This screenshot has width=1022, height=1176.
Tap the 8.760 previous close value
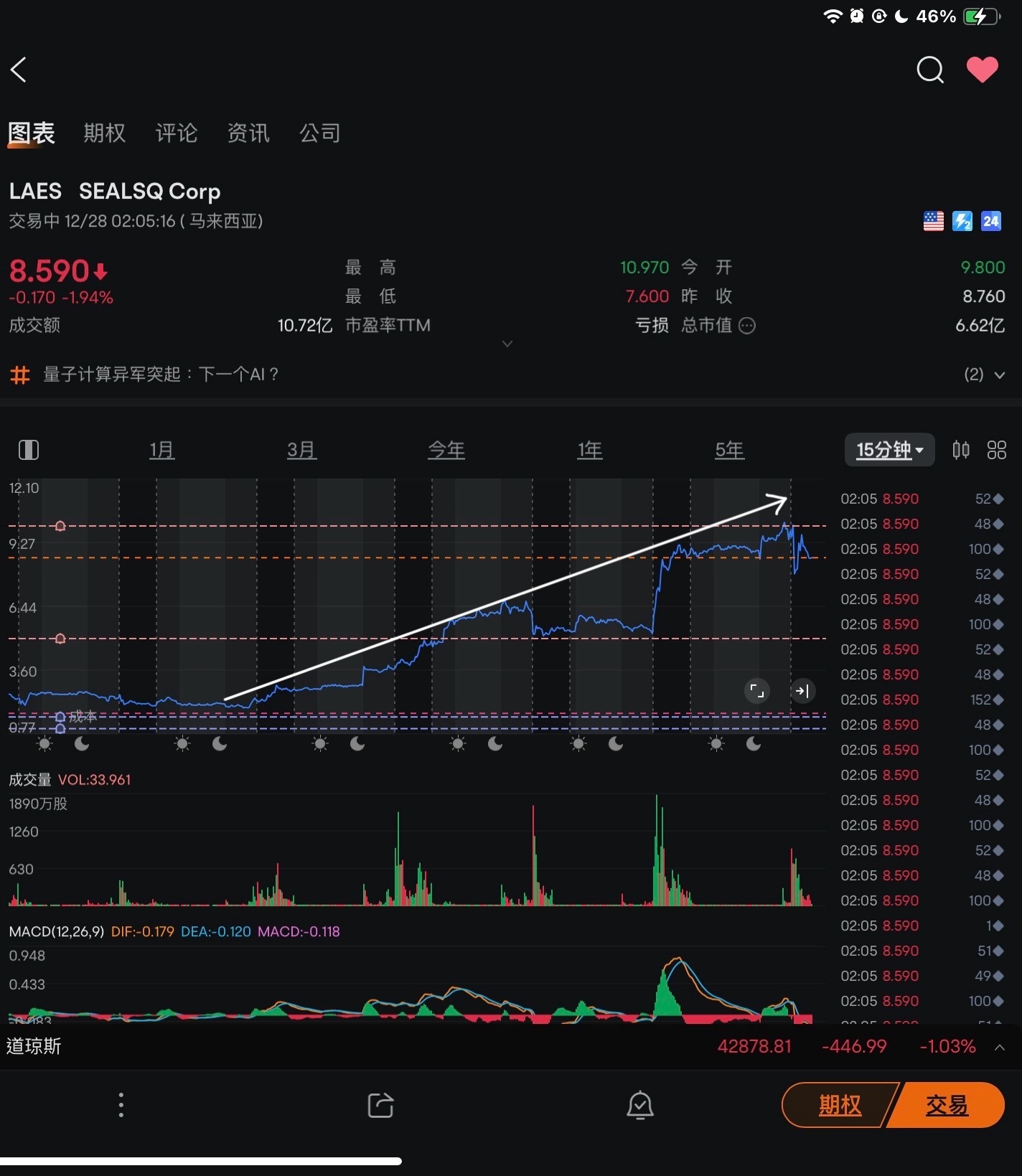coord(984,296)
